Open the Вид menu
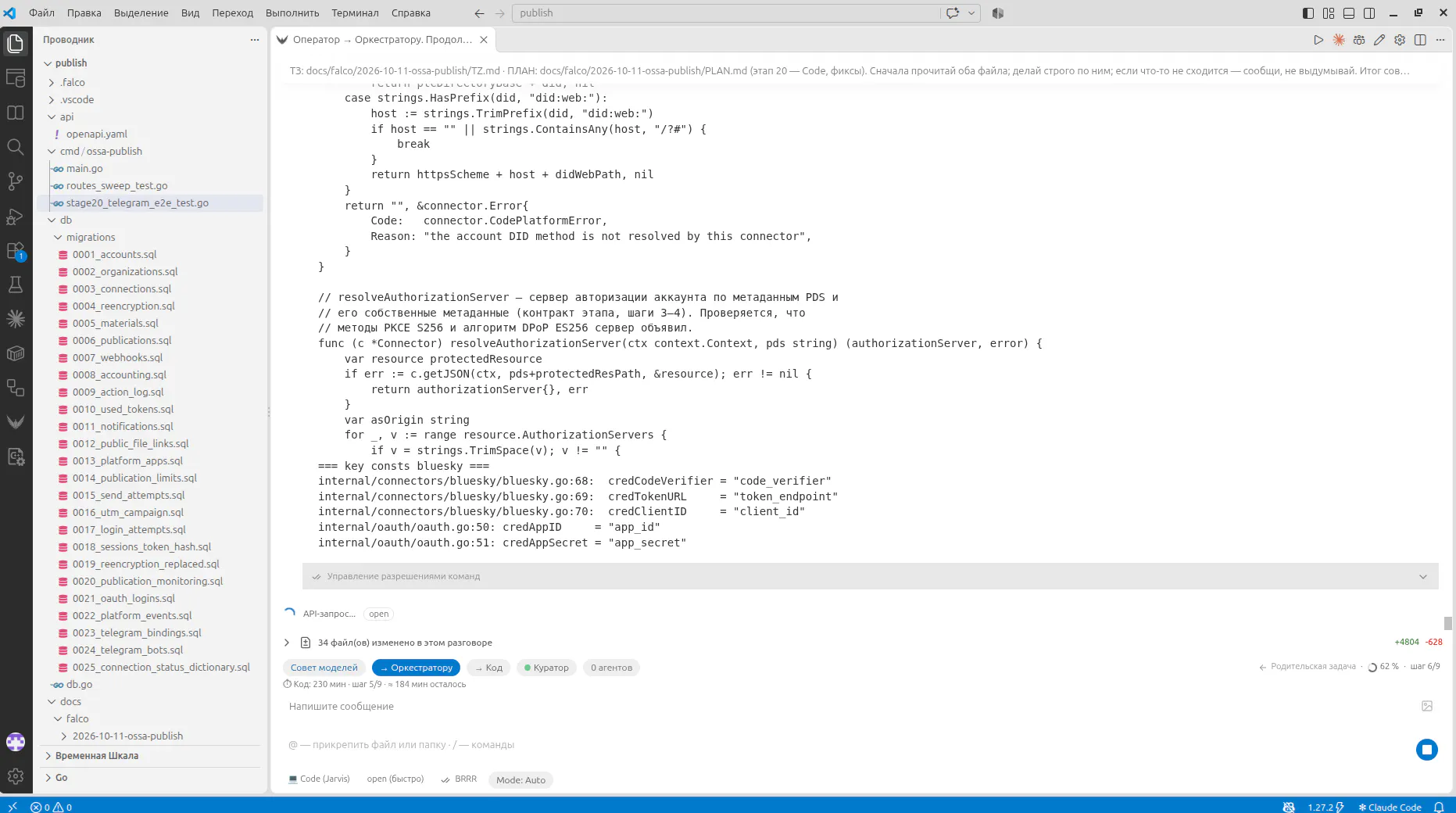The height and width of the screenshot is (813, 1456). [190, 13]
